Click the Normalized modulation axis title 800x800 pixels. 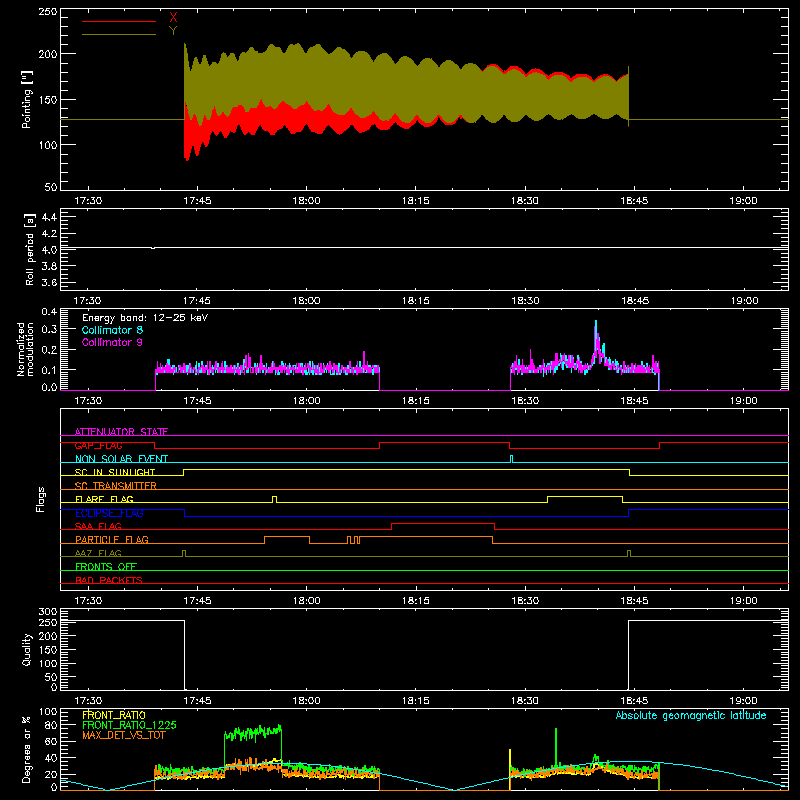25,349
